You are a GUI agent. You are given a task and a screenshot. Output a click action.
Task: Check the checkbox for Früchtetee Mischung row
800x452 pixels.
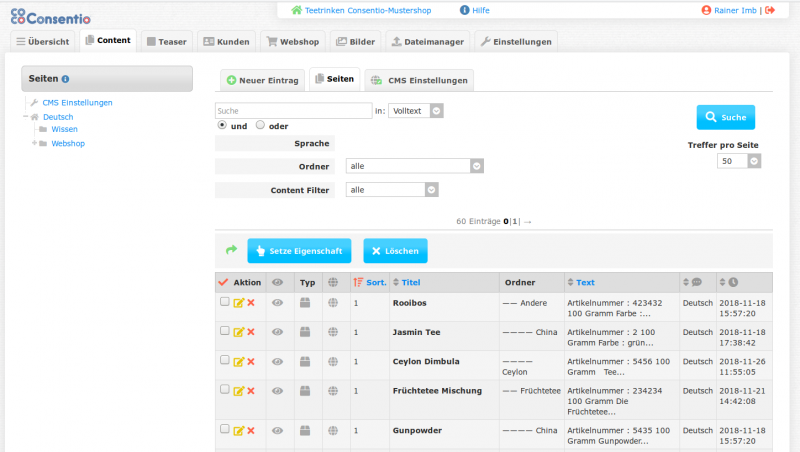(x=225, y=388)
